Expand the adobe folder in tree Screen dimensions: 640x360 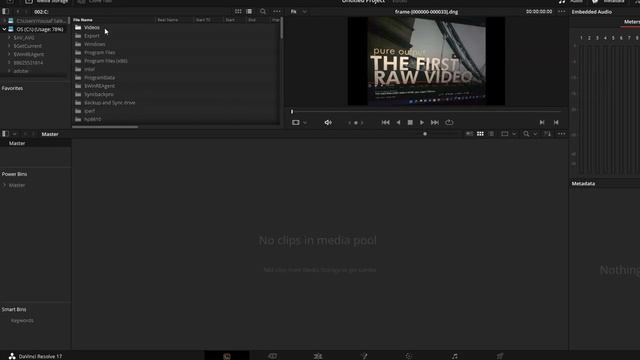point(9,71)
